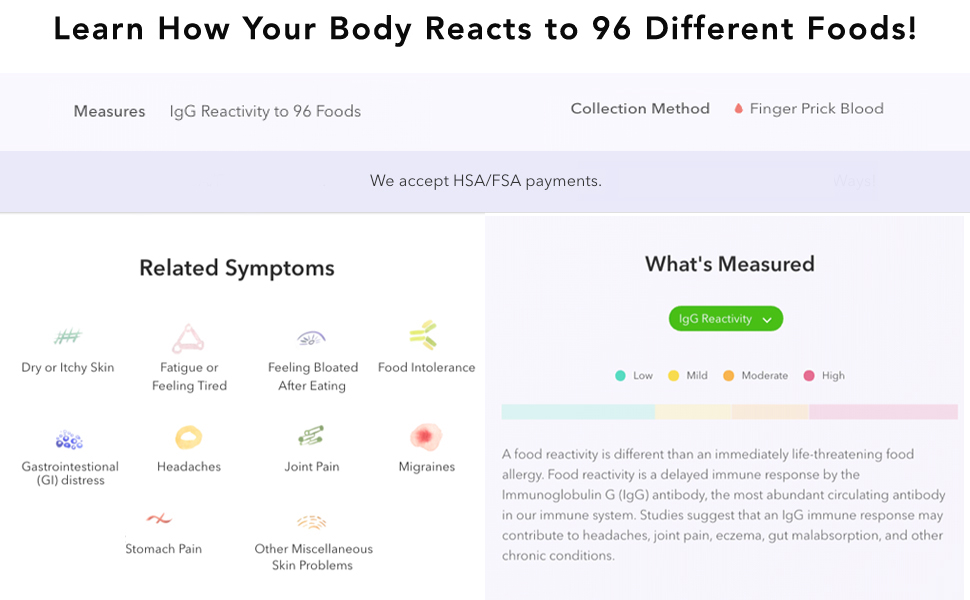Open the IgG Reactivity dropdown

click(x=725, y=319)
